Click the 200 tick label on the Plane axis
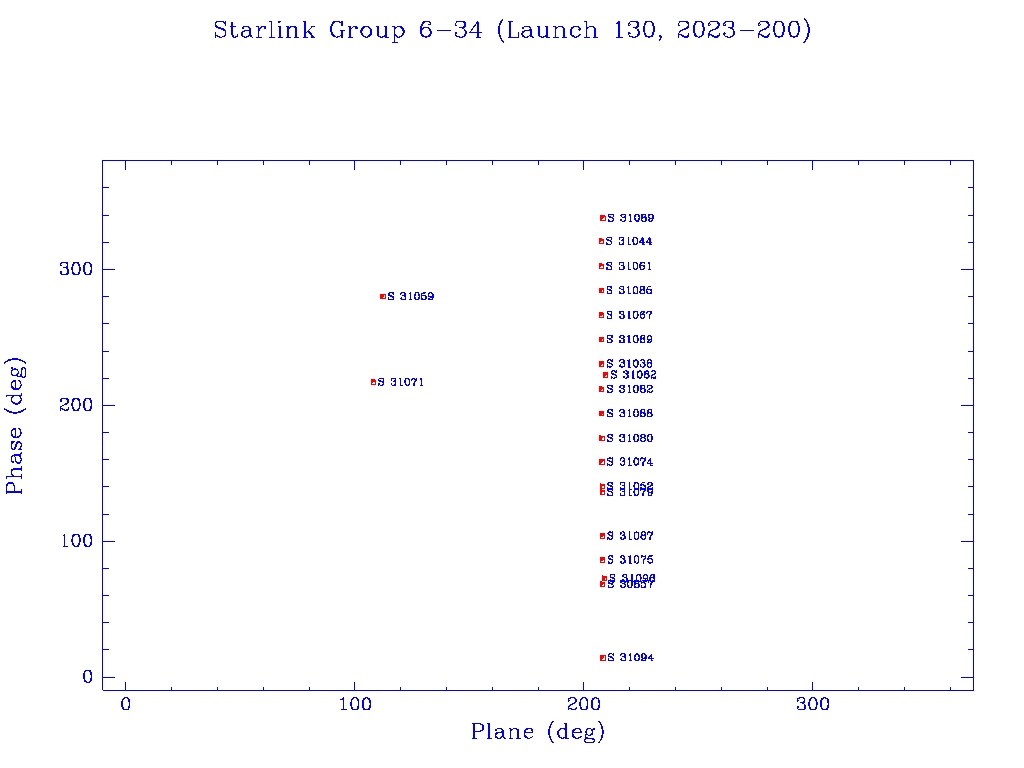 [x=584, y=705]
